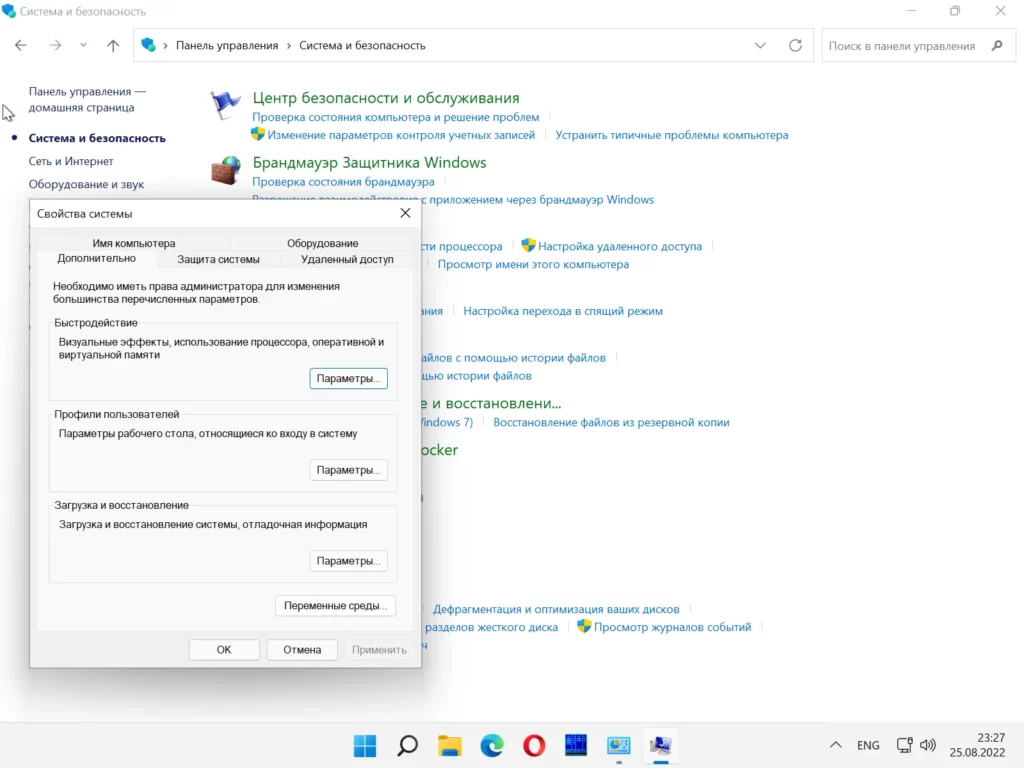Open "Сеть и Интернет" in the sidebar
The height and width of the screenshot is (768, 1024).
tap(71, 161)
